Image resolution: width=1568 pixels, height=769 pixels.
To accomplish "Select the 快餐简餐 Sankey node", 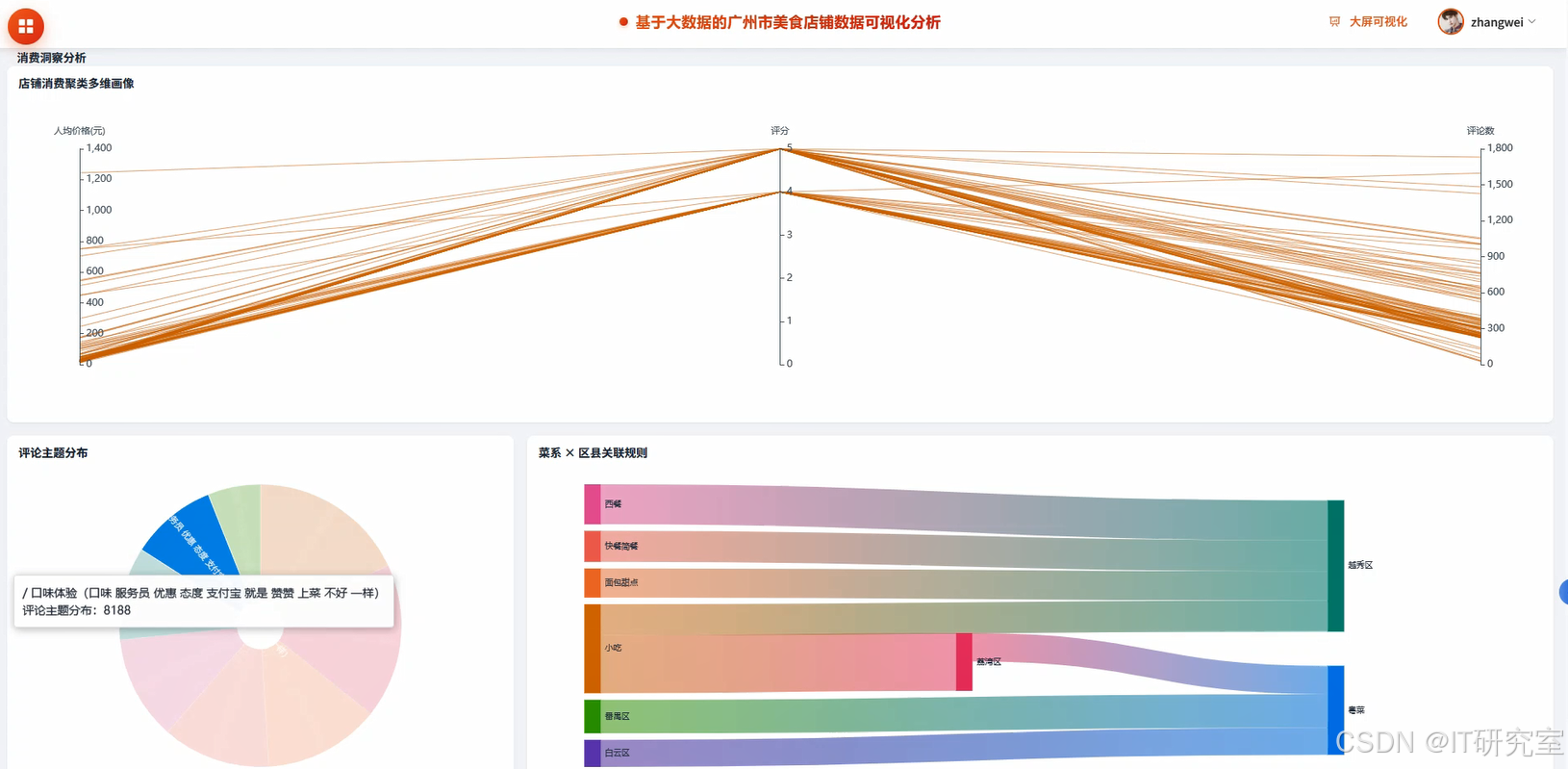I will click(x=593, y=546).
